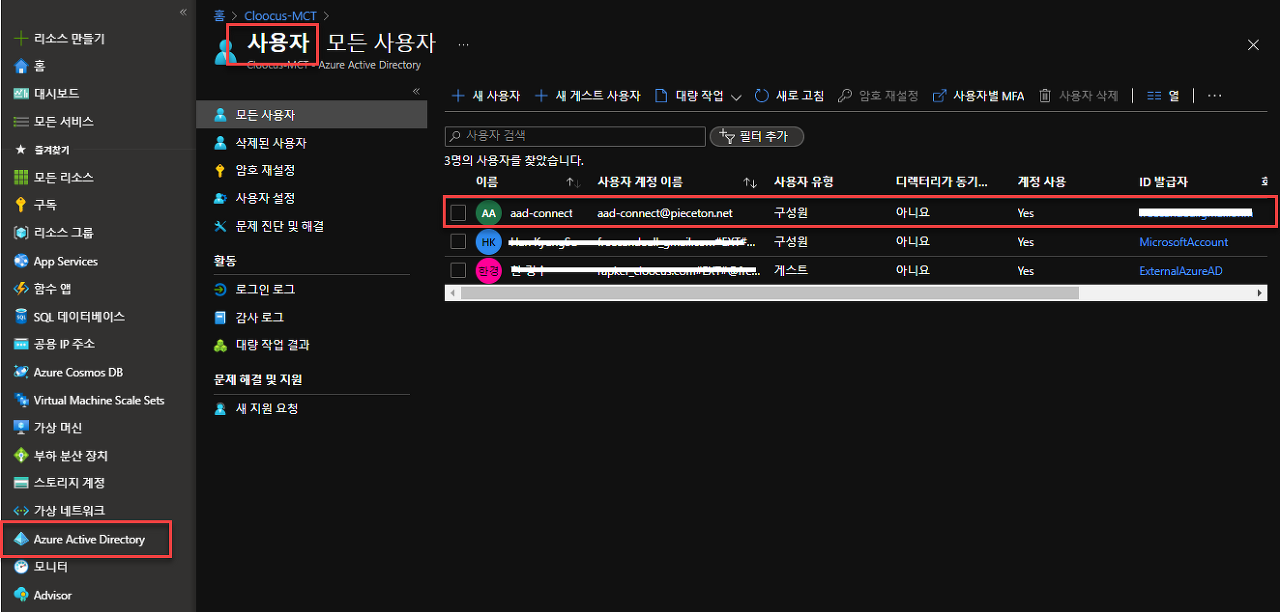Click the 스토리지 계정 icon
This screenshot has height=612, width=1280.
(21, 483)
